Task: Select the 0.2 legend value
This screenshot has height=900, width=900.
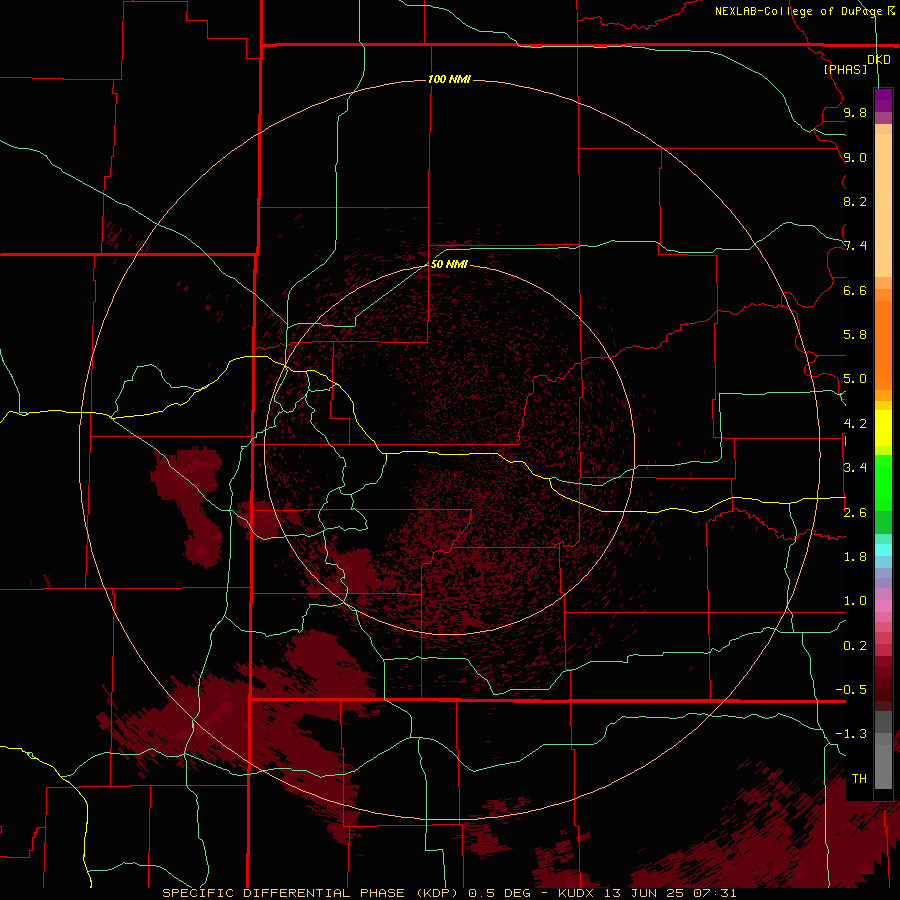Action: coord(855,645)
